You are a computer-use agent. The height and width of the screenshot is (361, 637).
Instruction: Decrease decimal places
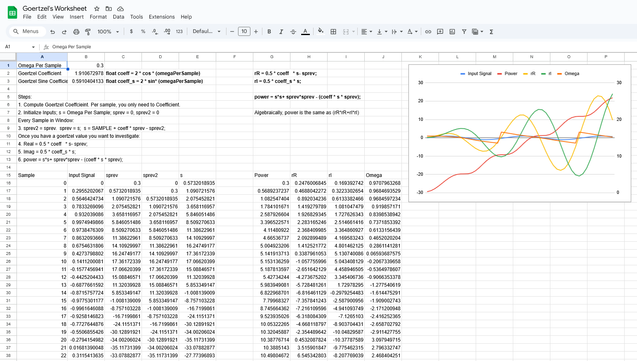point(155,32)
